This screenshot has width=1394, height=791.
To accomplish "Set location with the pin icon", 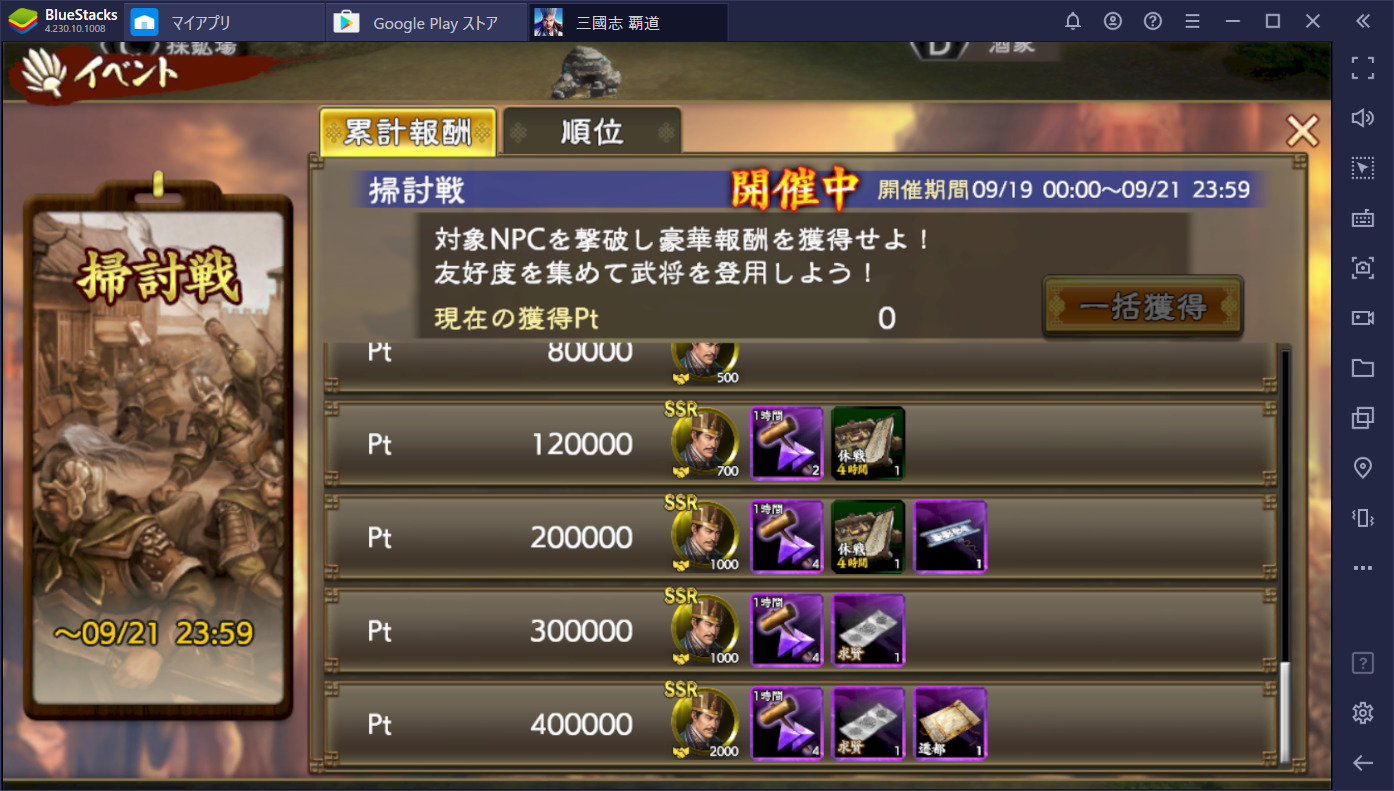I will (1363, 468).
